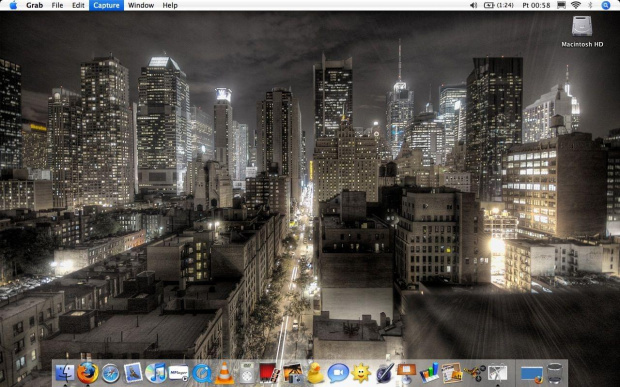
Task: Open the Wi-Fi AirPort status menu
Action: 576,5
